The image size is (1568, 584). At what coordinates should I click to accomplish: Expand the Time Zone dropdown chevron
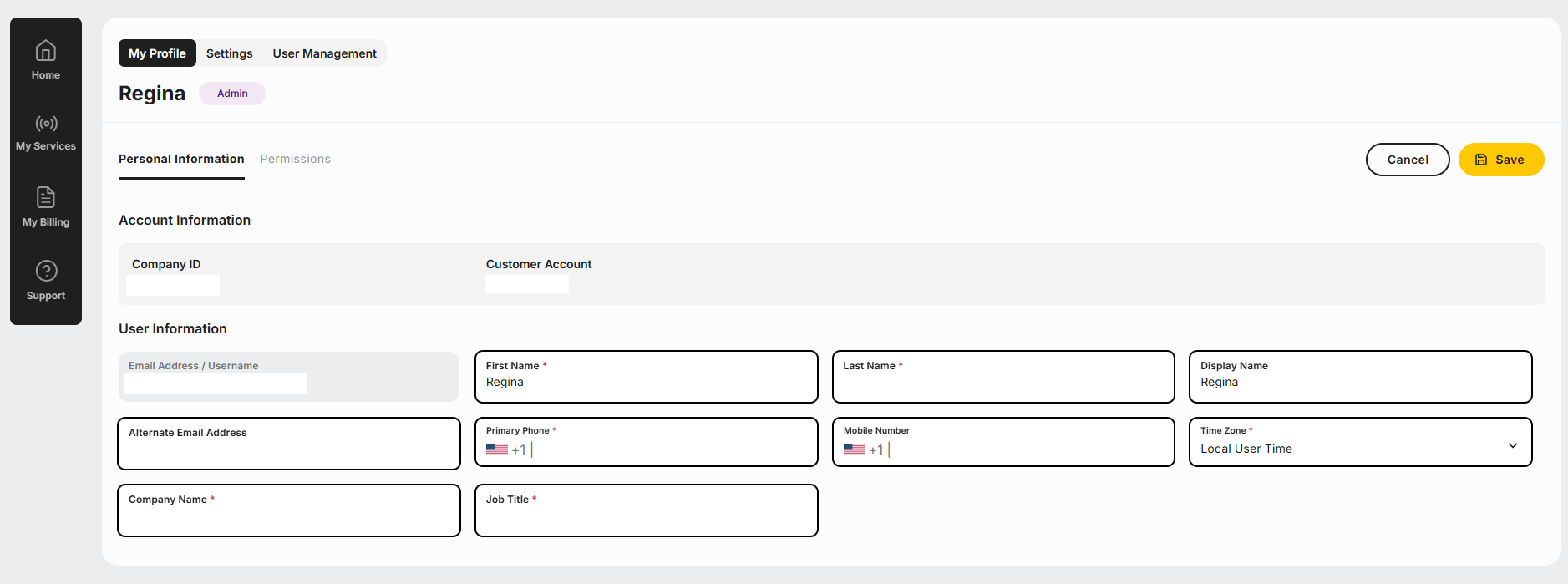1512,445
